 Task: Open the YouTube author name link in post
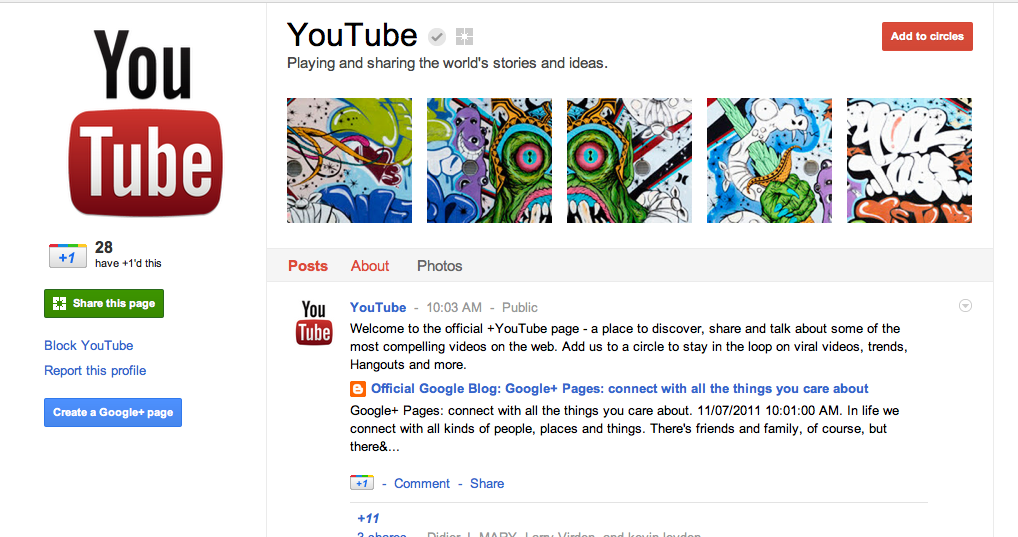pyautogui.click(x=378, y=307)
